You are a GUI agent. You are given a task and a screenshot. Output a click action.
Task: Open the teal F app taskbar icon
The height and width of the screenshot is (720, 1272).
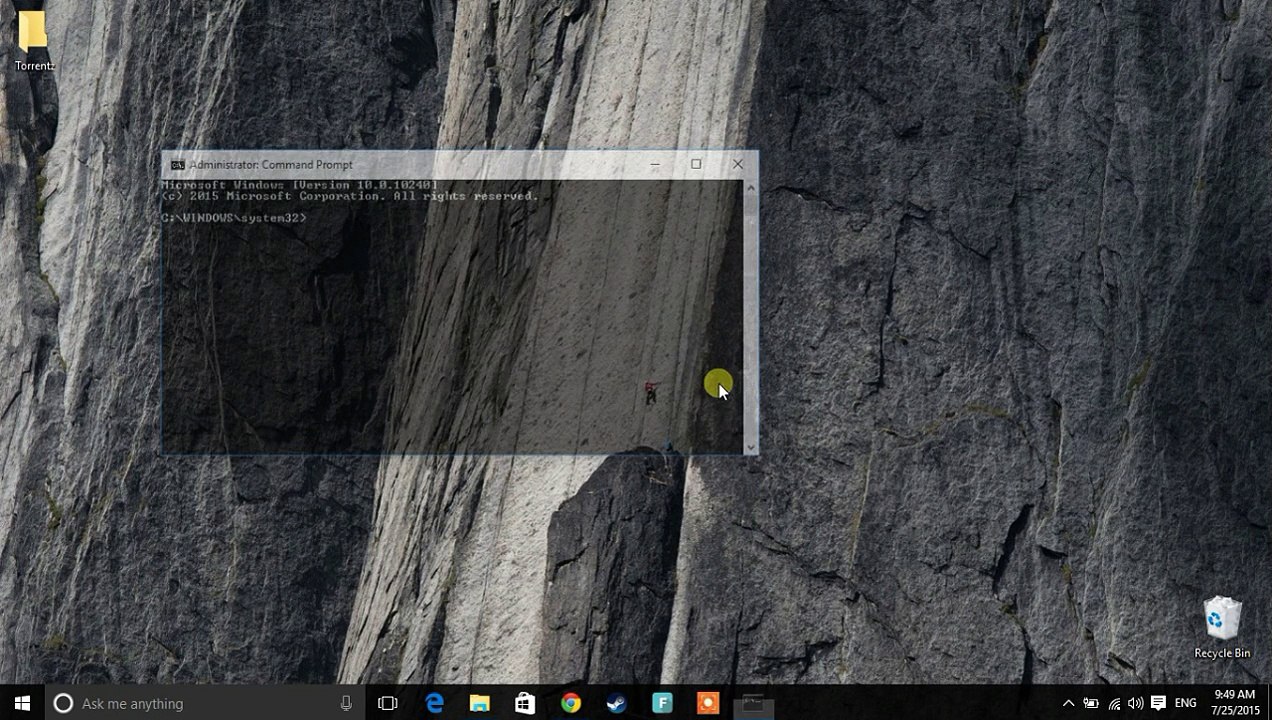coord(662,703)
